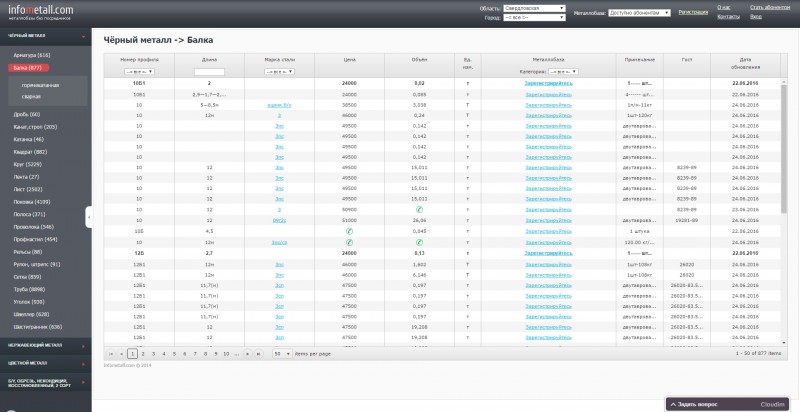Go to first page of results
The height and width of the screenshot is (412, 800).
pyautogui.click(x=111, y=353)
